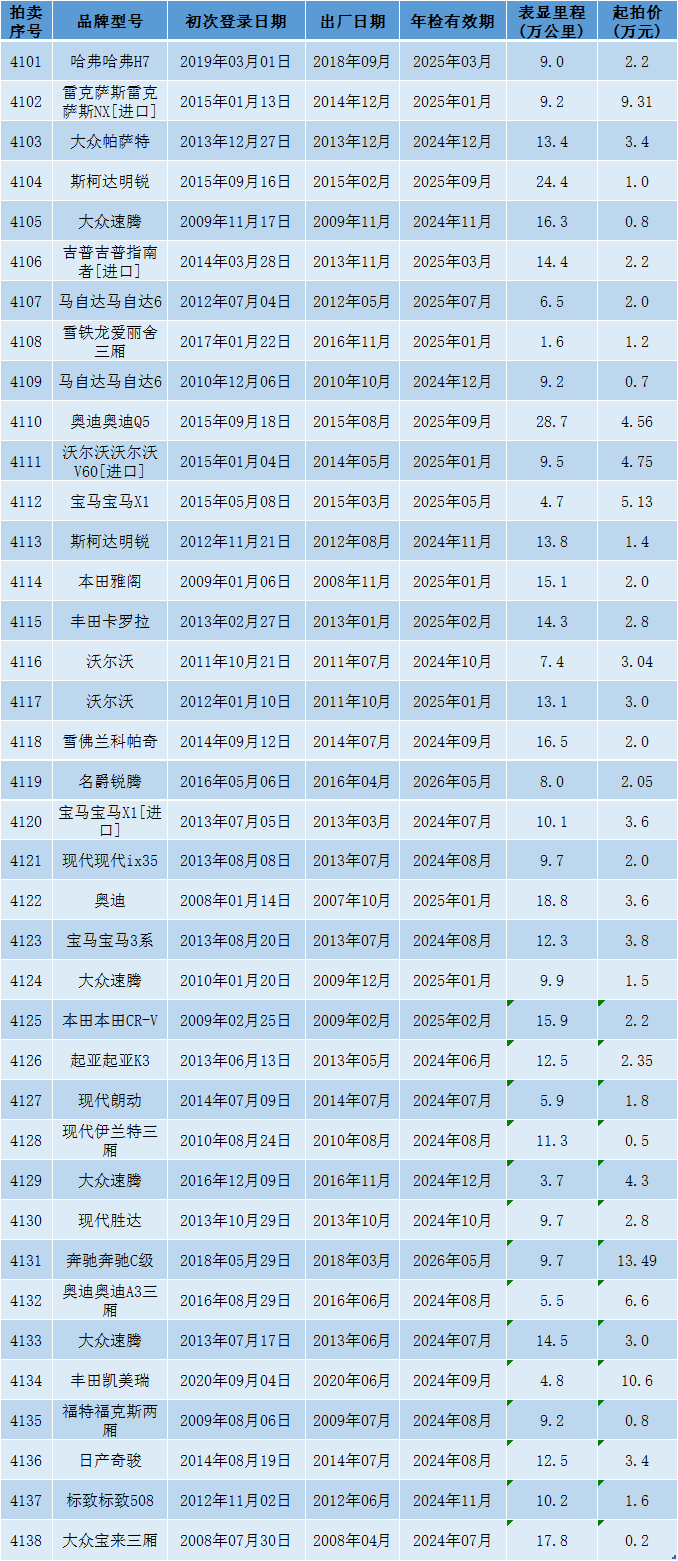Click starting price 6.6

637,1301
